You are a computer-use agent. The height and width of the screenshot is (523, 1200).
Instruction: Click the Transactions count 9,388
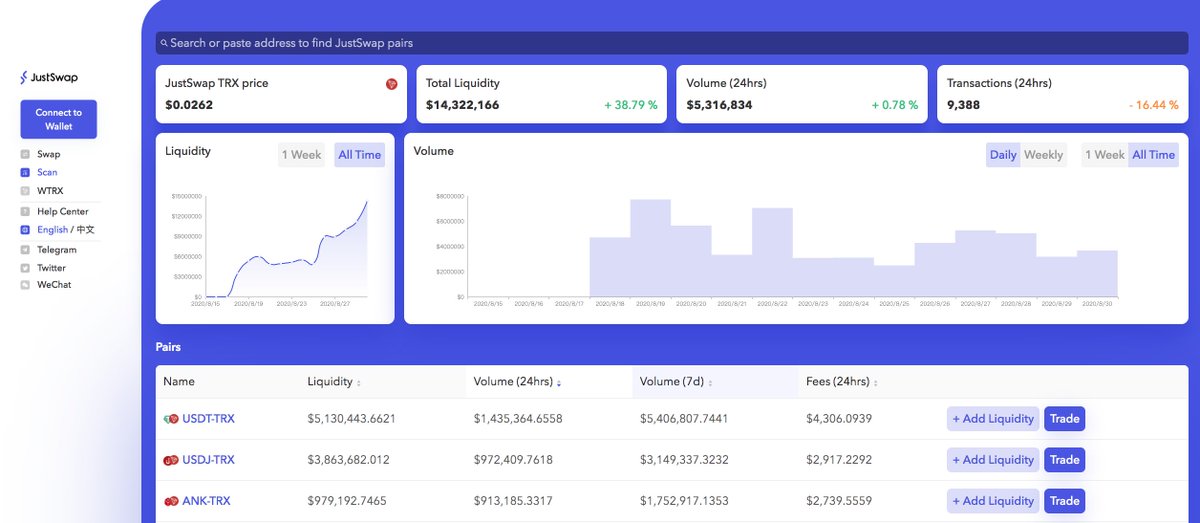pyautogui.click(x=964, y=105)
